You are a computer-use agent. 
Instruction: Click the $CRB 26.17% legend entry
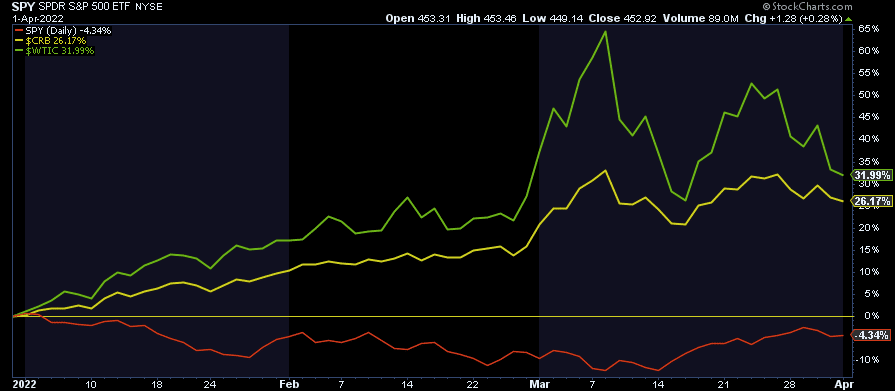[x=51, y=41]
